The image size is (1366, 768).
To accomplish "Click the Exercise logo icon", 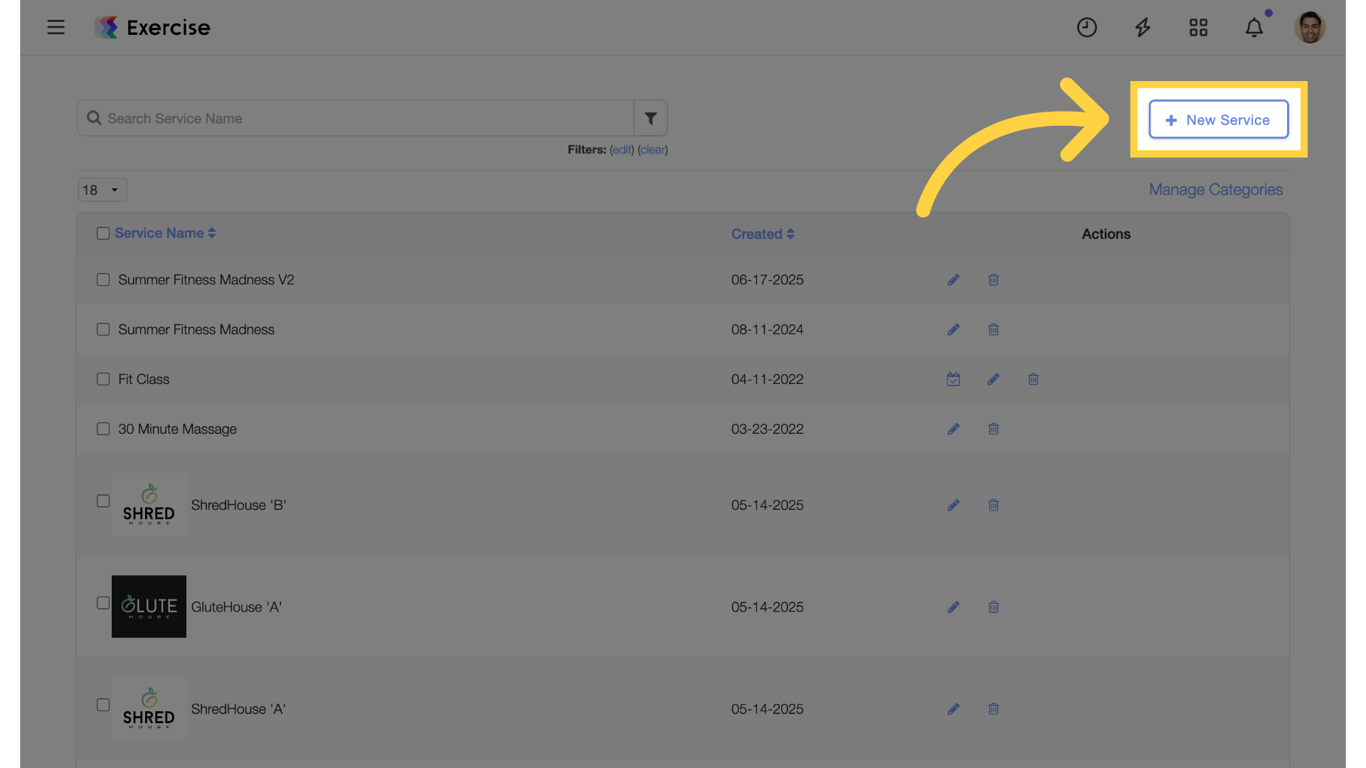I will pos(106,27).
